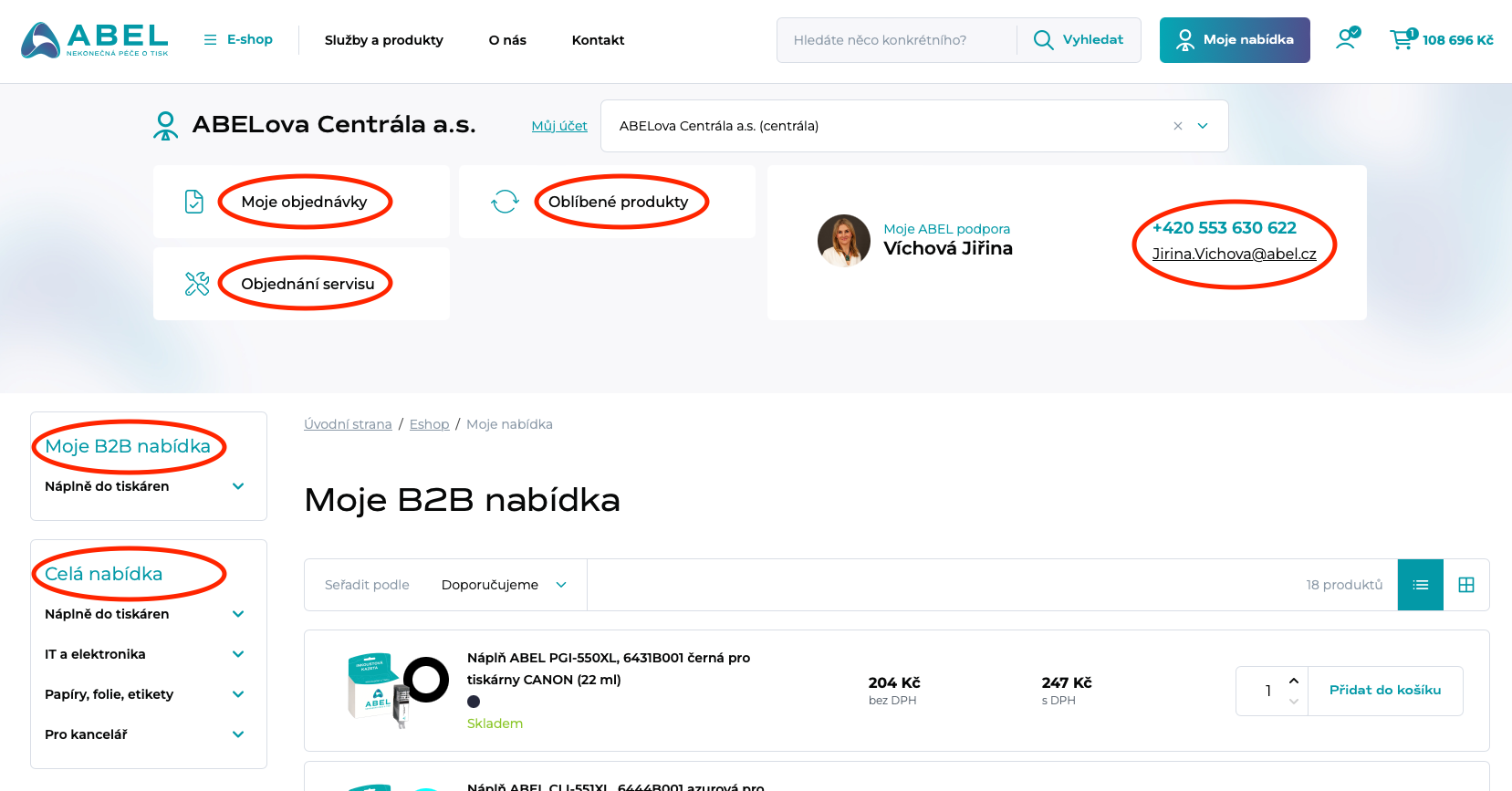Go to Úvodní strana breadcrumb
The image size is (1512, 791).
tap(348, 424)
